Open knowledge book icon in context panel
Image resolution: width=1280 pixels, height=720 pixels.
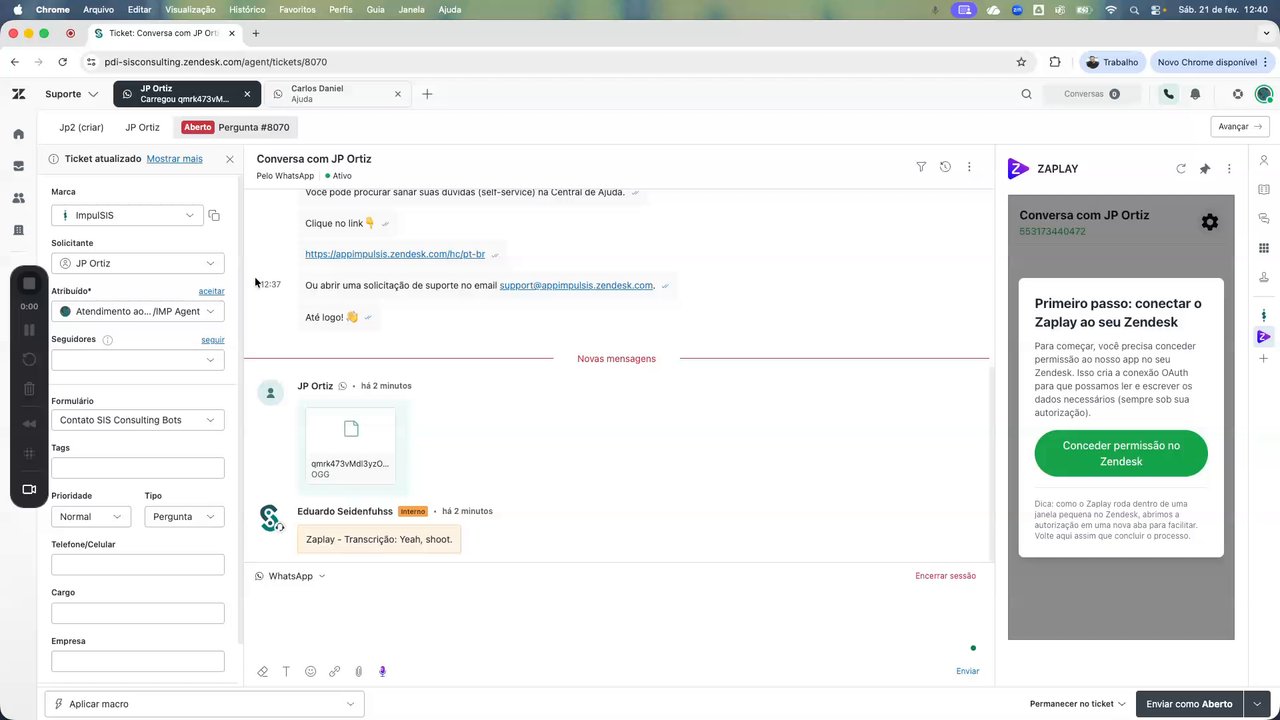pos(1264,189)
